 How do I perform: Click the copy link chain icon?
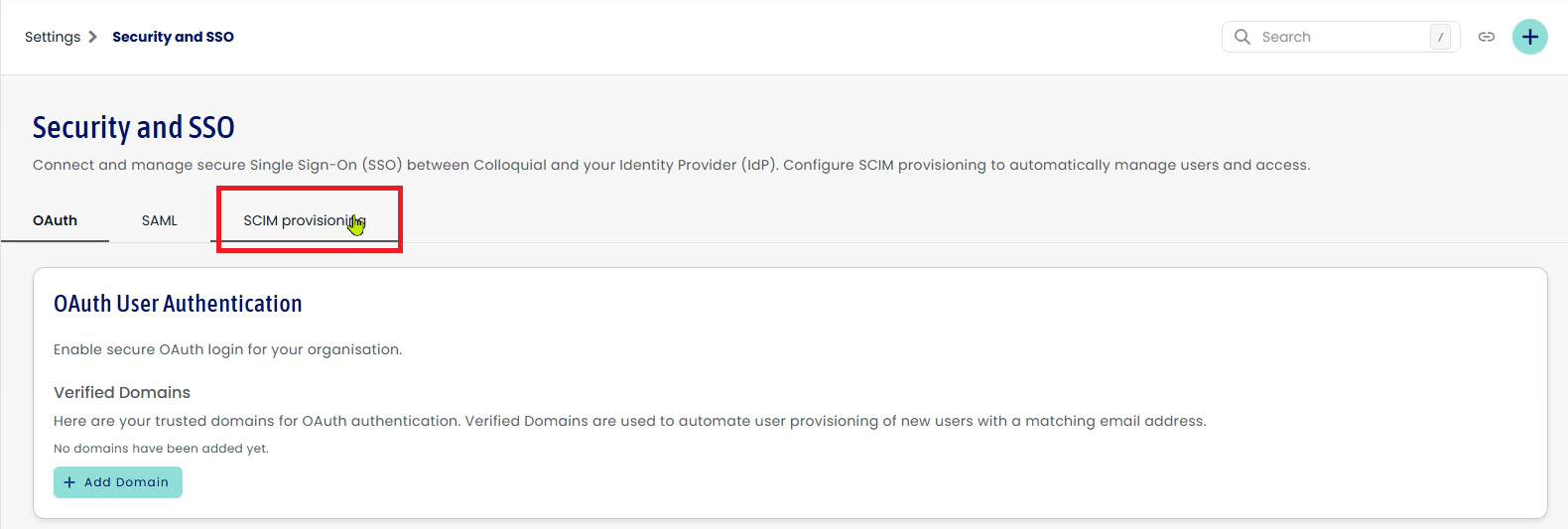coord(1487,37)
